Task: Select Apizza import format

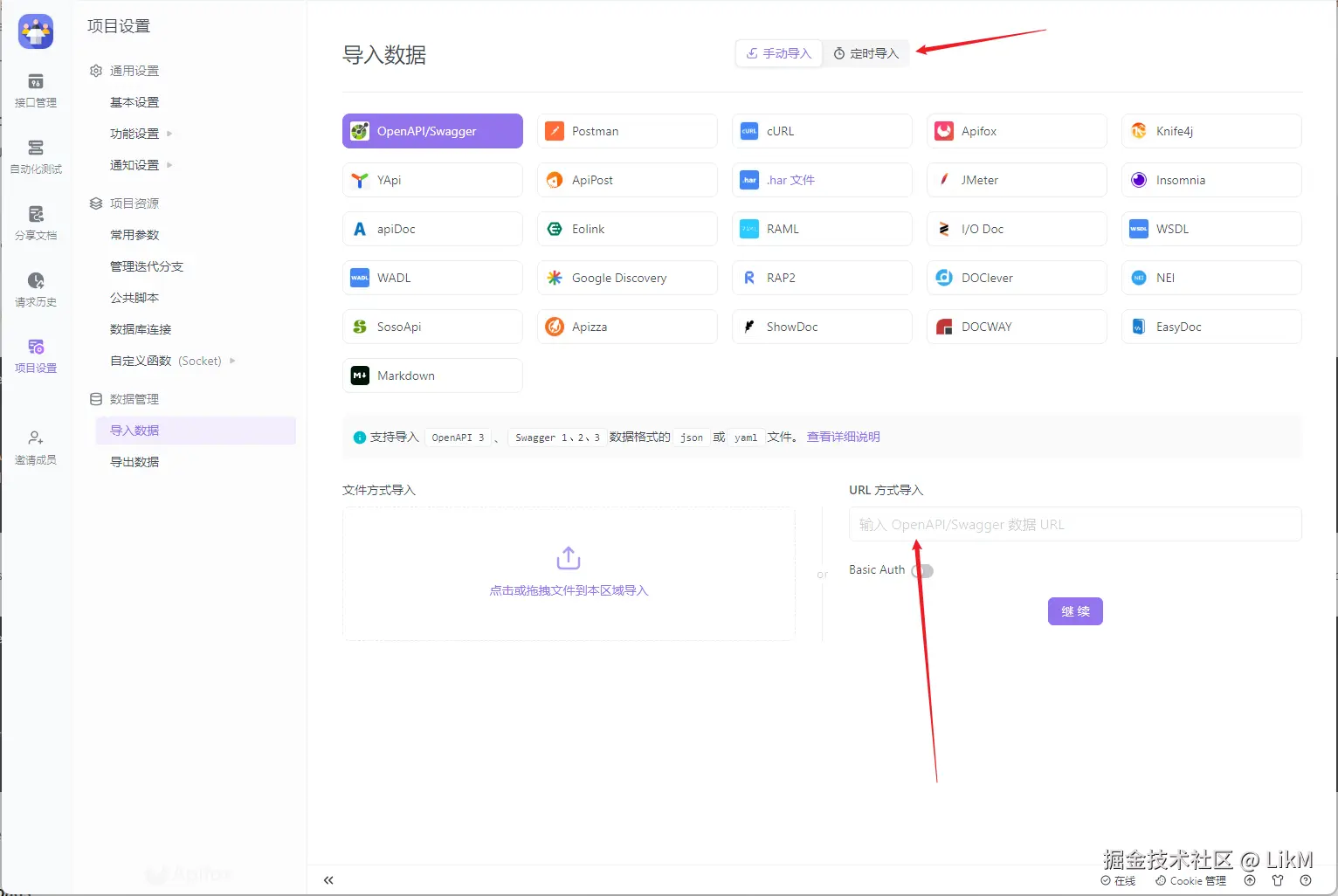Action: [x=627, y=327]
